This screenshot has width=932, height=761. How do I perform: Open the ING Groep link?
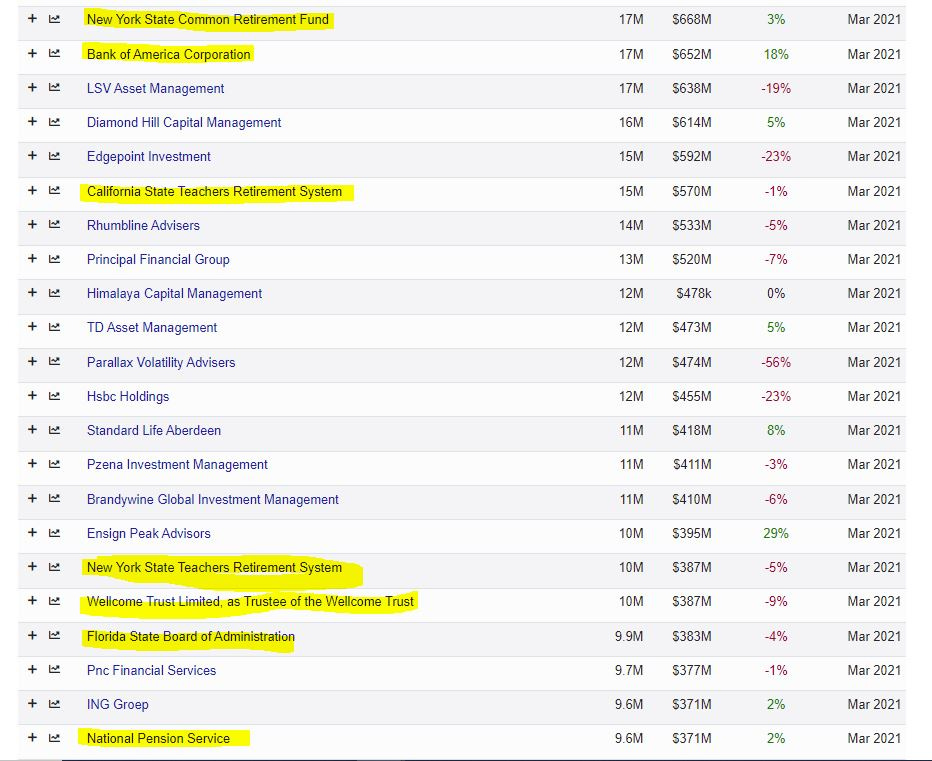[118, 705]
